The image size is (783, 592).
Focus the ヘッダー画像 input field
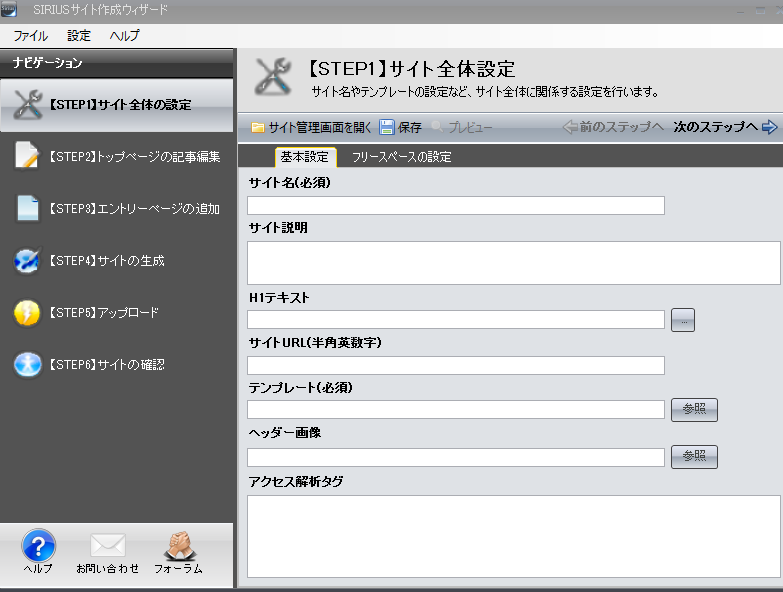point(456,457)
